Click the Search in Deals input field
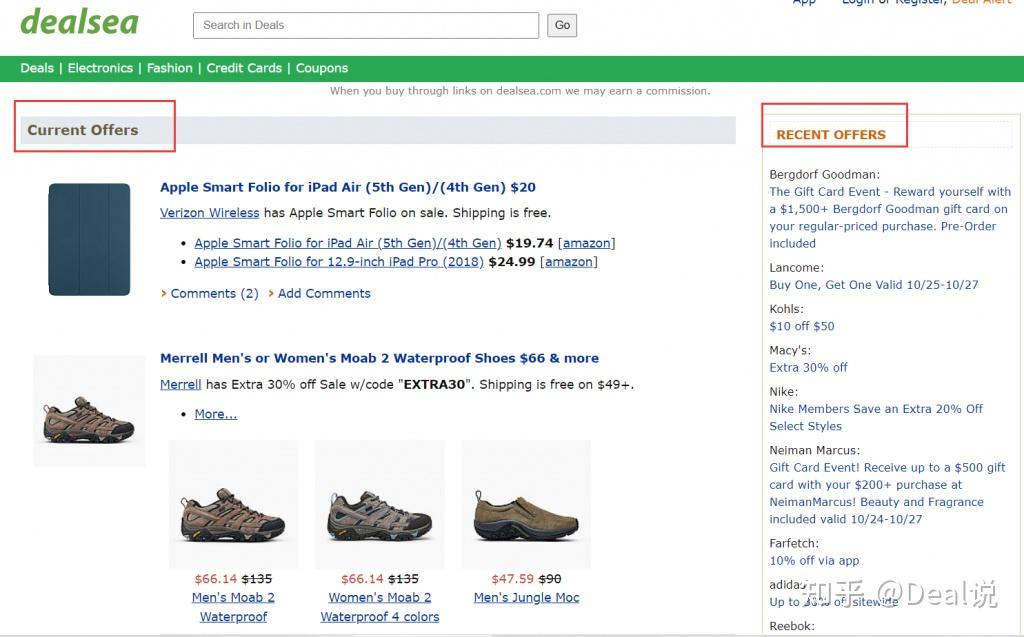Screen dimensions: 1024x637 (365, 25)
